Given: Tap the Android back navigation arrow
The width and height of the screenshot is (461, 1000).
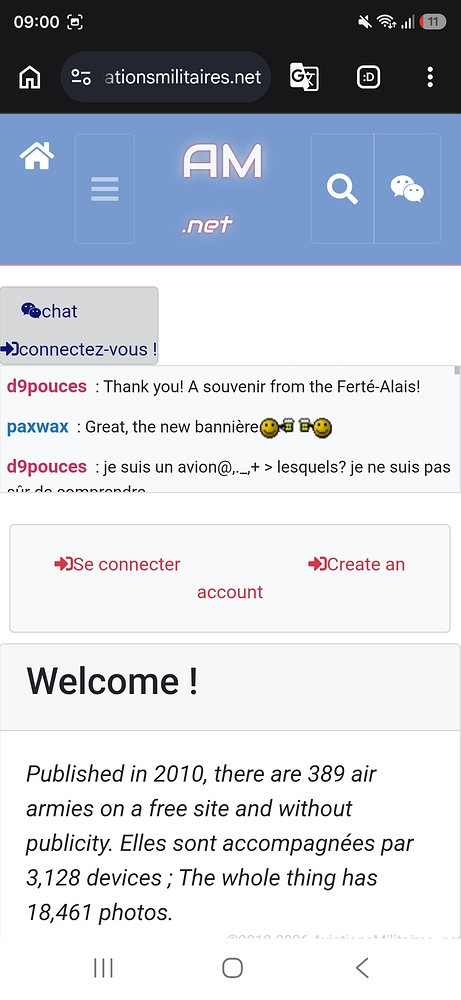Looking at the screenshot, I should pos(362,968).
